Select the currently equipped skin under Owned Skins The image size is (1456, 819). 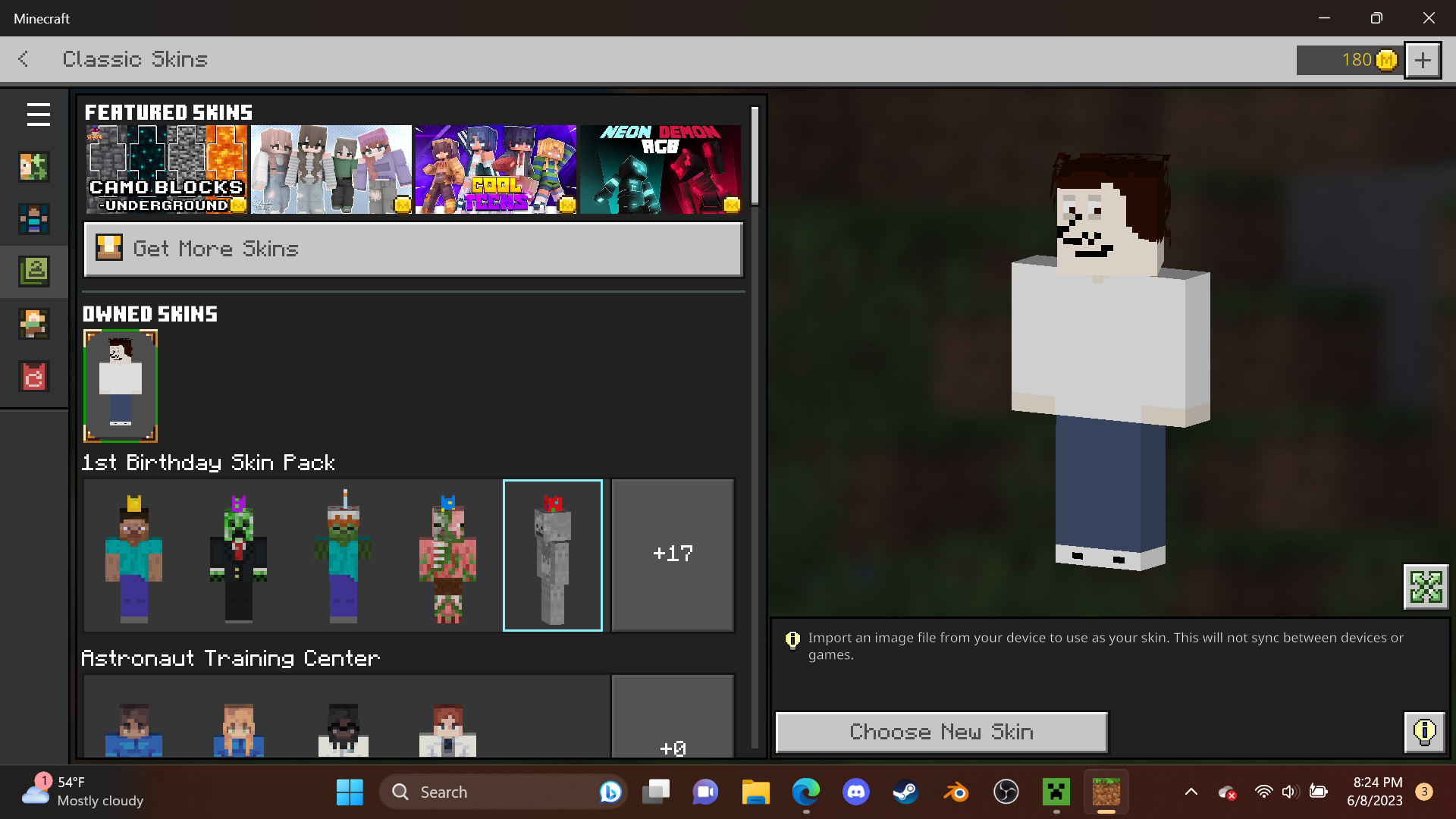[120, 386]
